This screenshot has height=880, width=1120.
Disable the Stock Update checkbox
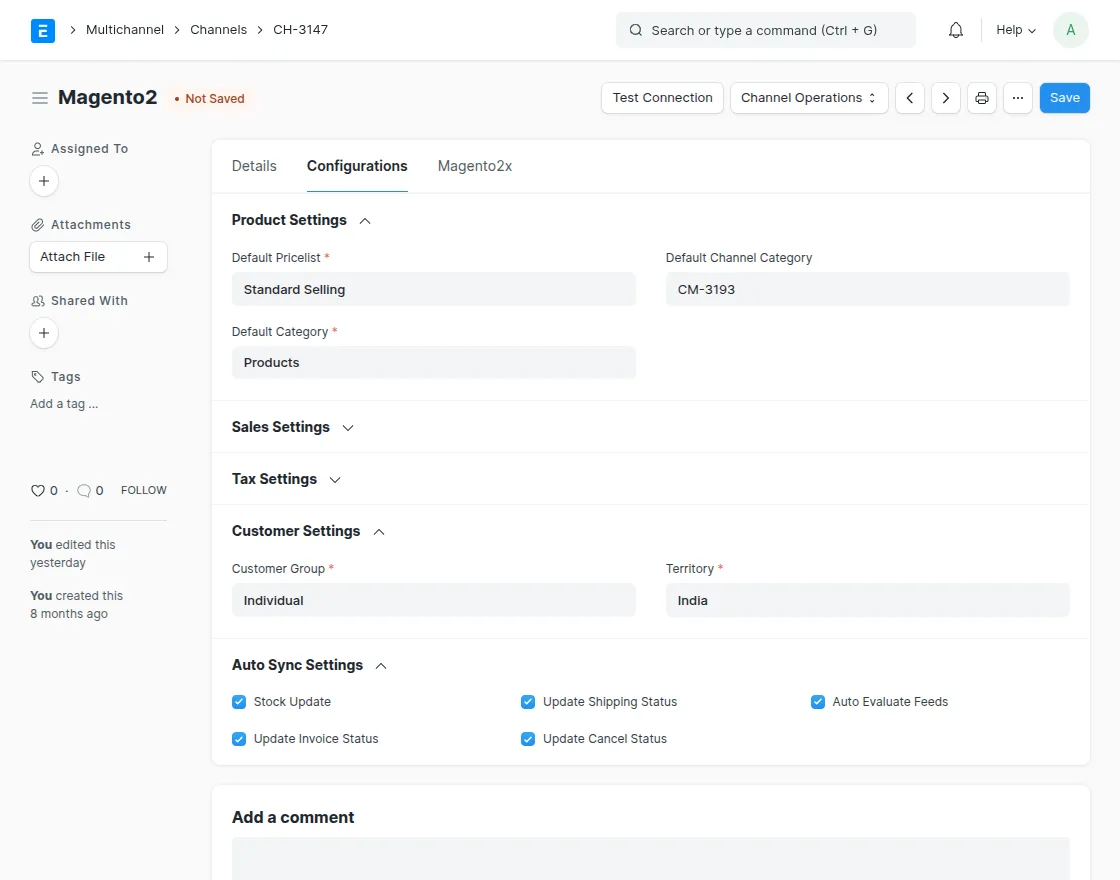pos(239,701)
